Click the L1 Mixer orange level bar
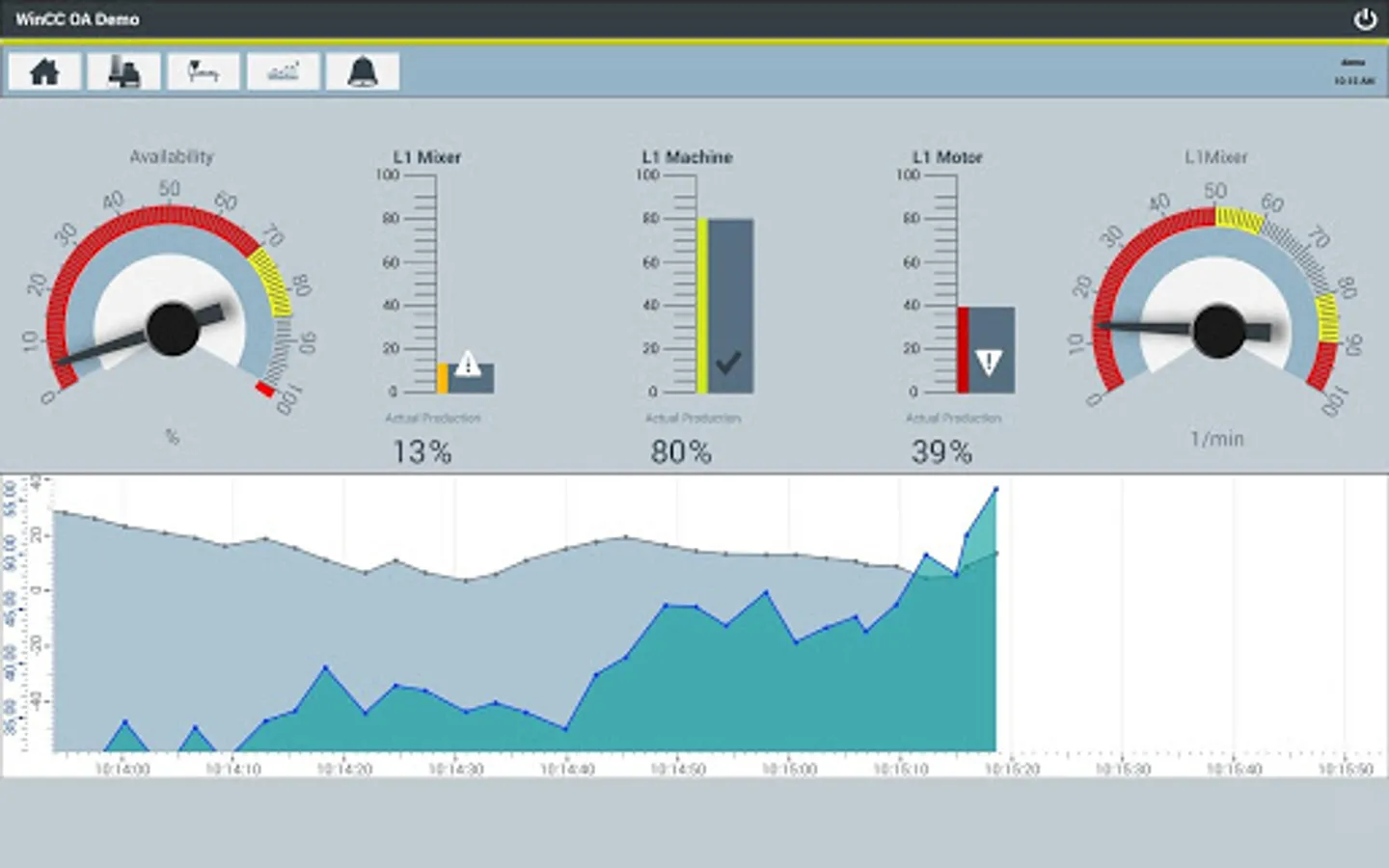Viewport: 1389px width, 868px height. [x=442, y=378]
